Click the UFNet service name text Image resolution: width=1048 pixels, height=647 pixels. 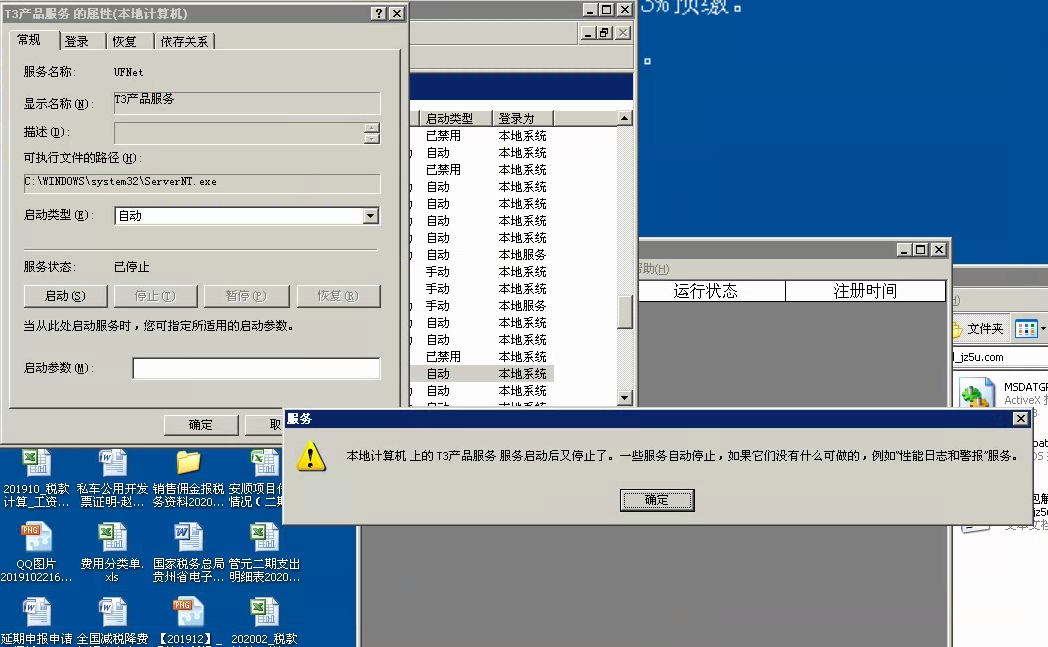pos(128,72)
